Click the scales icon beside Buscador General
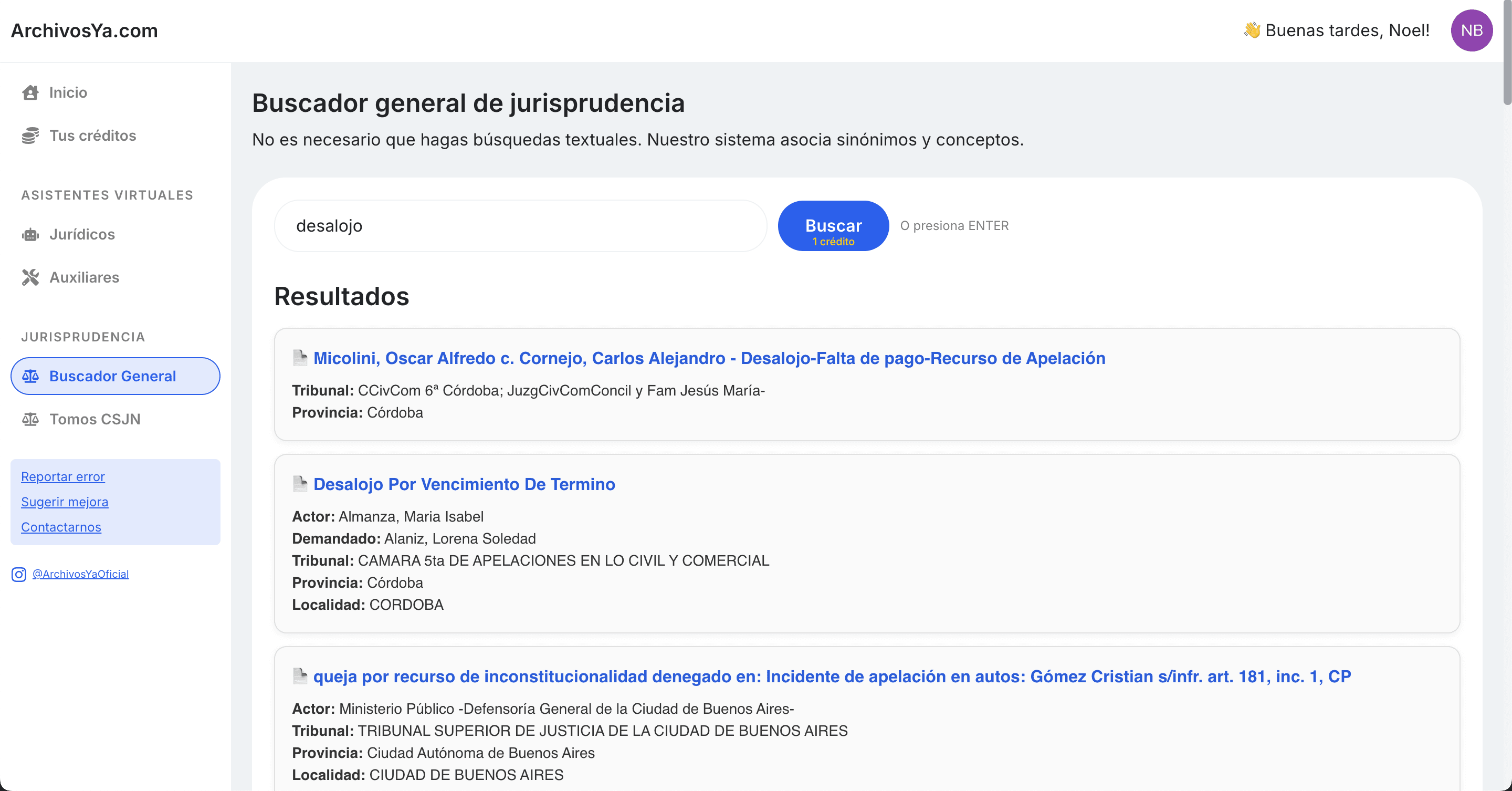Viewport: 1512px width, 791px height. (30, 376)
